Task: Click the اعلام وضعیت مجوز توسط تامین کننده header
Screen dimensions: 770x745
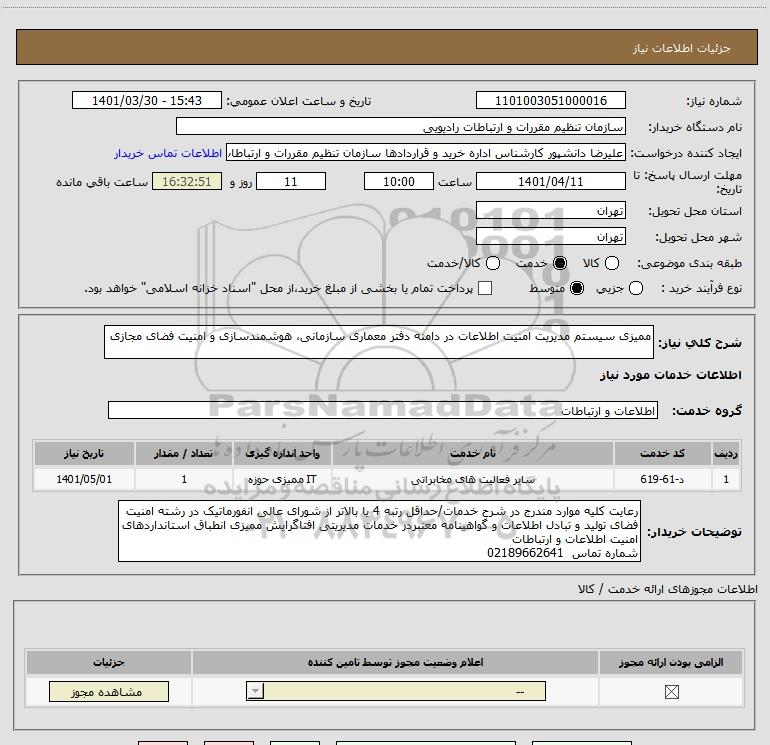Action: click(x=395, y=662)
